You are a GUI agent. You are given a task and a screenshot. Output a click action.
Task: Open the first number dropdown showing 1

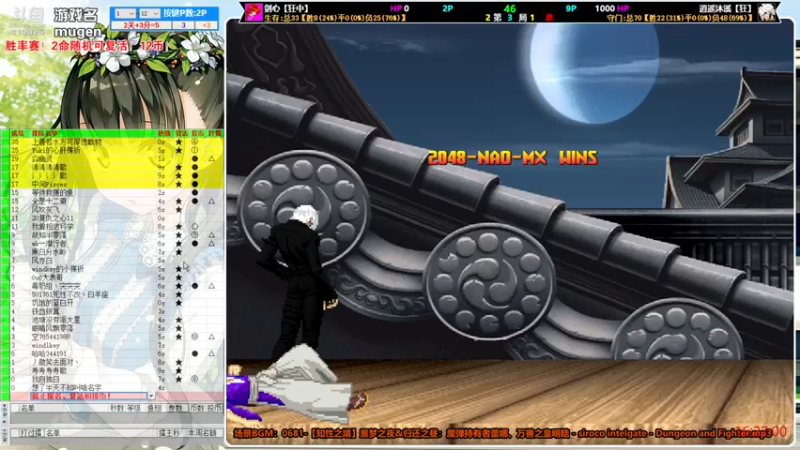125,13
